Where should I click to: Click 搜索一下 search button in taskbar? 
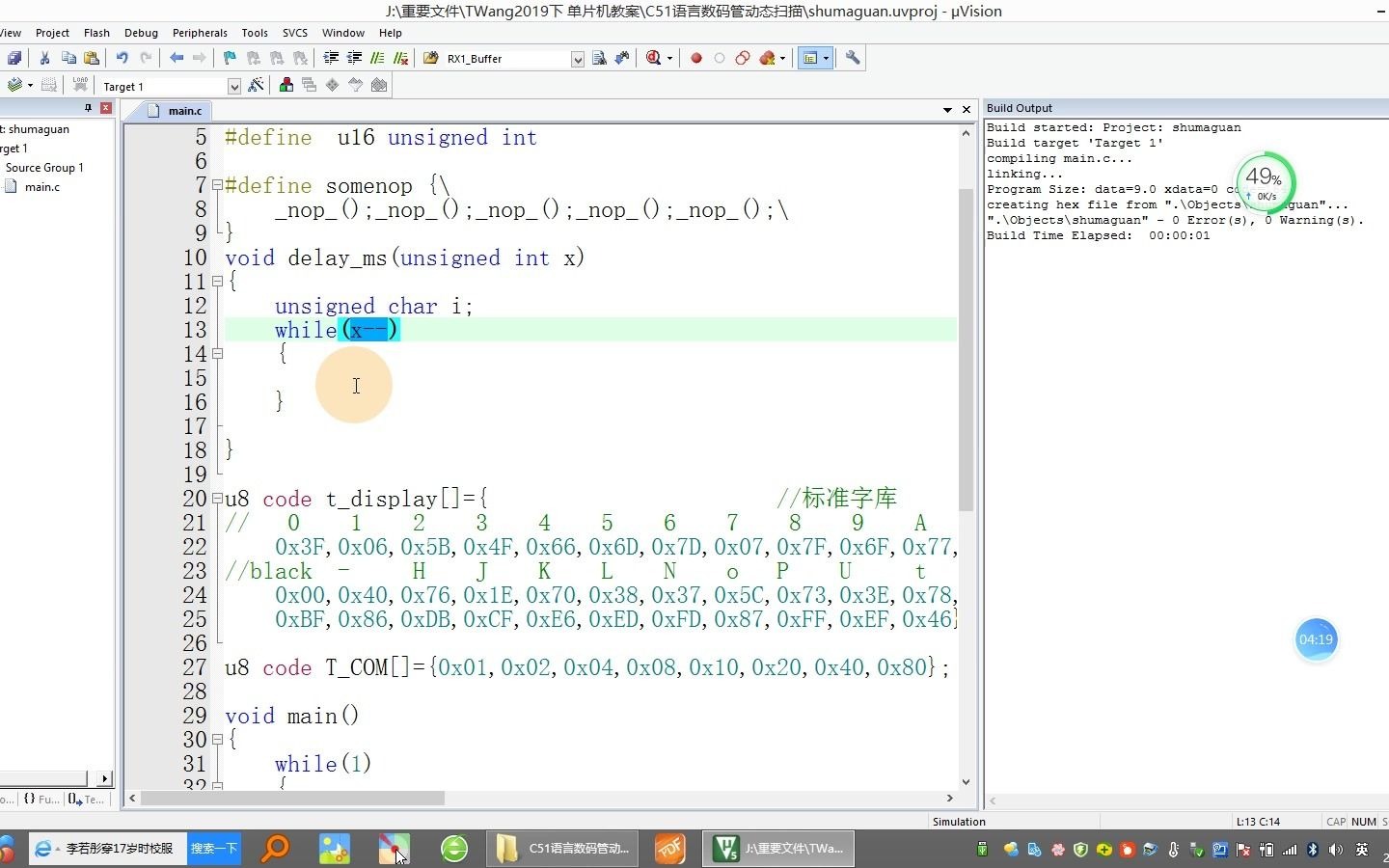click(213, 849)
